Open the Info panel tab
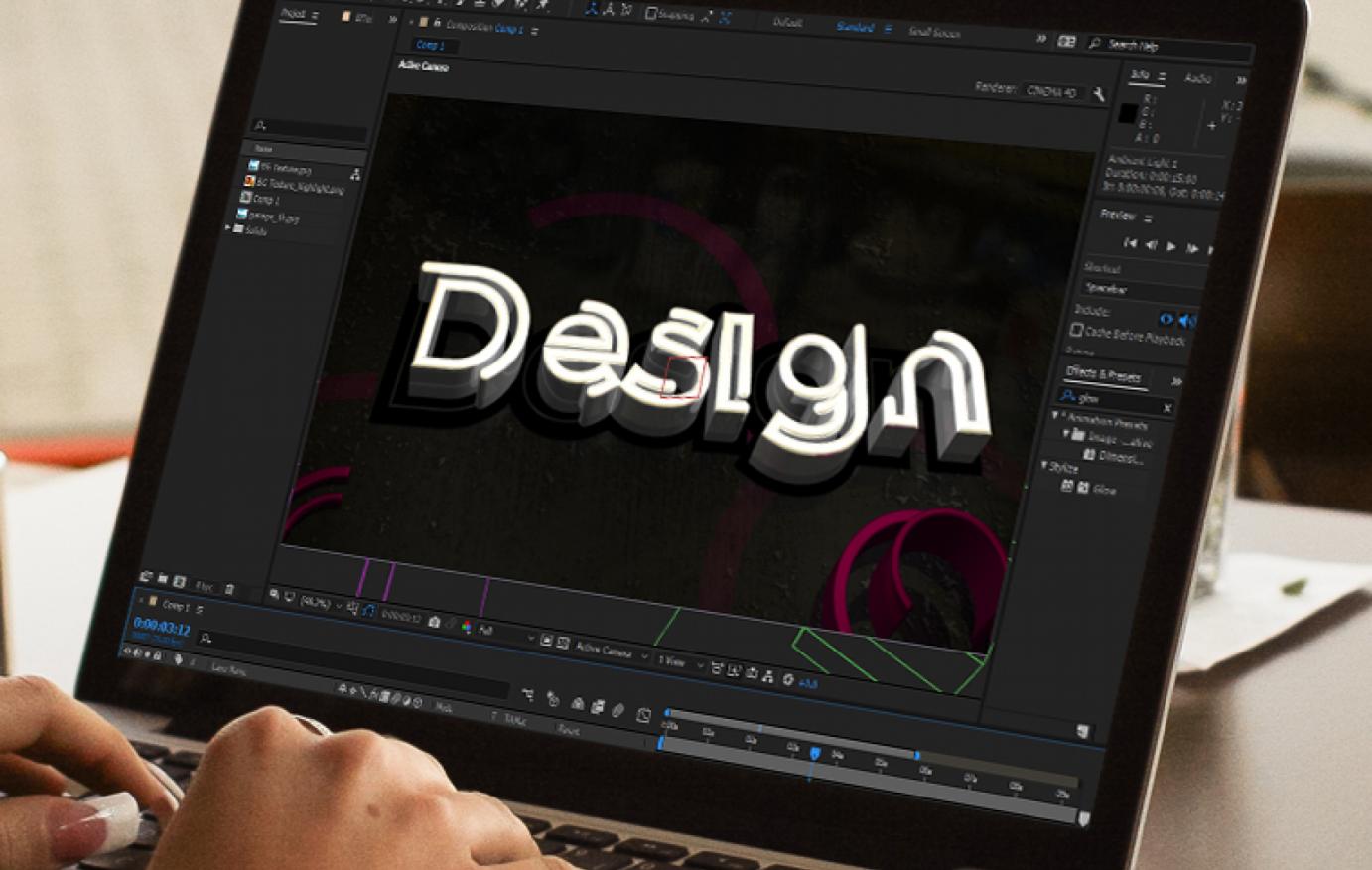This screenshot has width=1372, height=870. (x=1140, y=75)
